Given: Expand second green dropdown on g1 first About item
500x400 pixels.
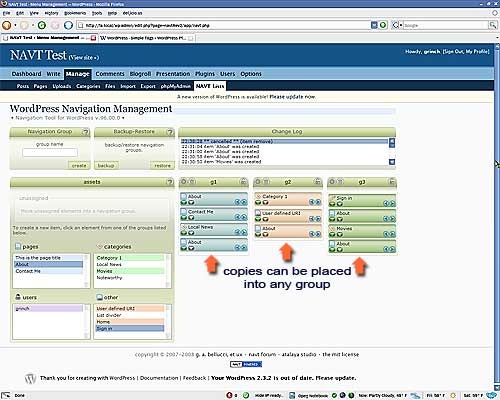Looking at the screenshot, I should (191, 202).
